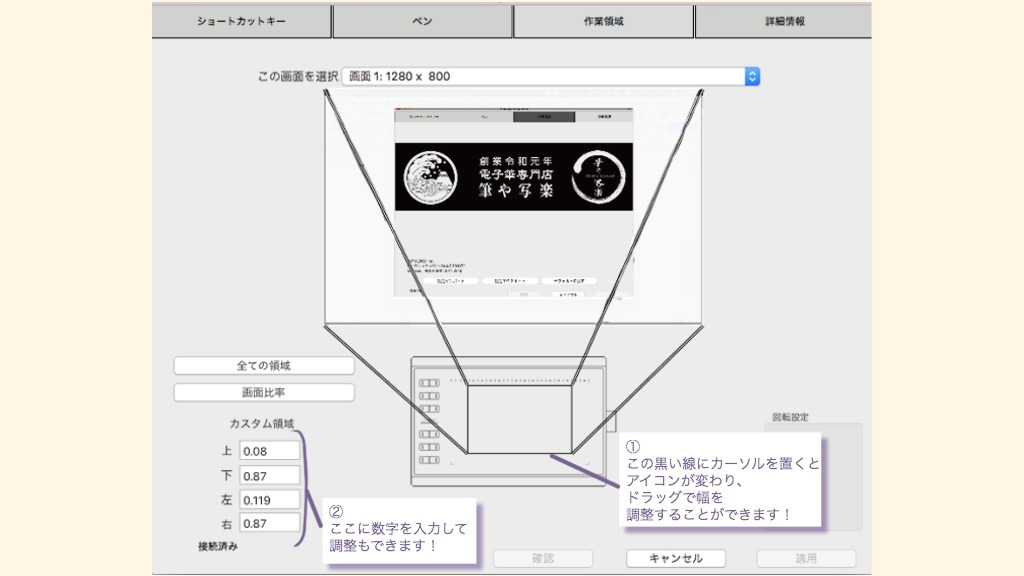
Task: Click the 上 field showing 0.08
Action: [270, 451]
